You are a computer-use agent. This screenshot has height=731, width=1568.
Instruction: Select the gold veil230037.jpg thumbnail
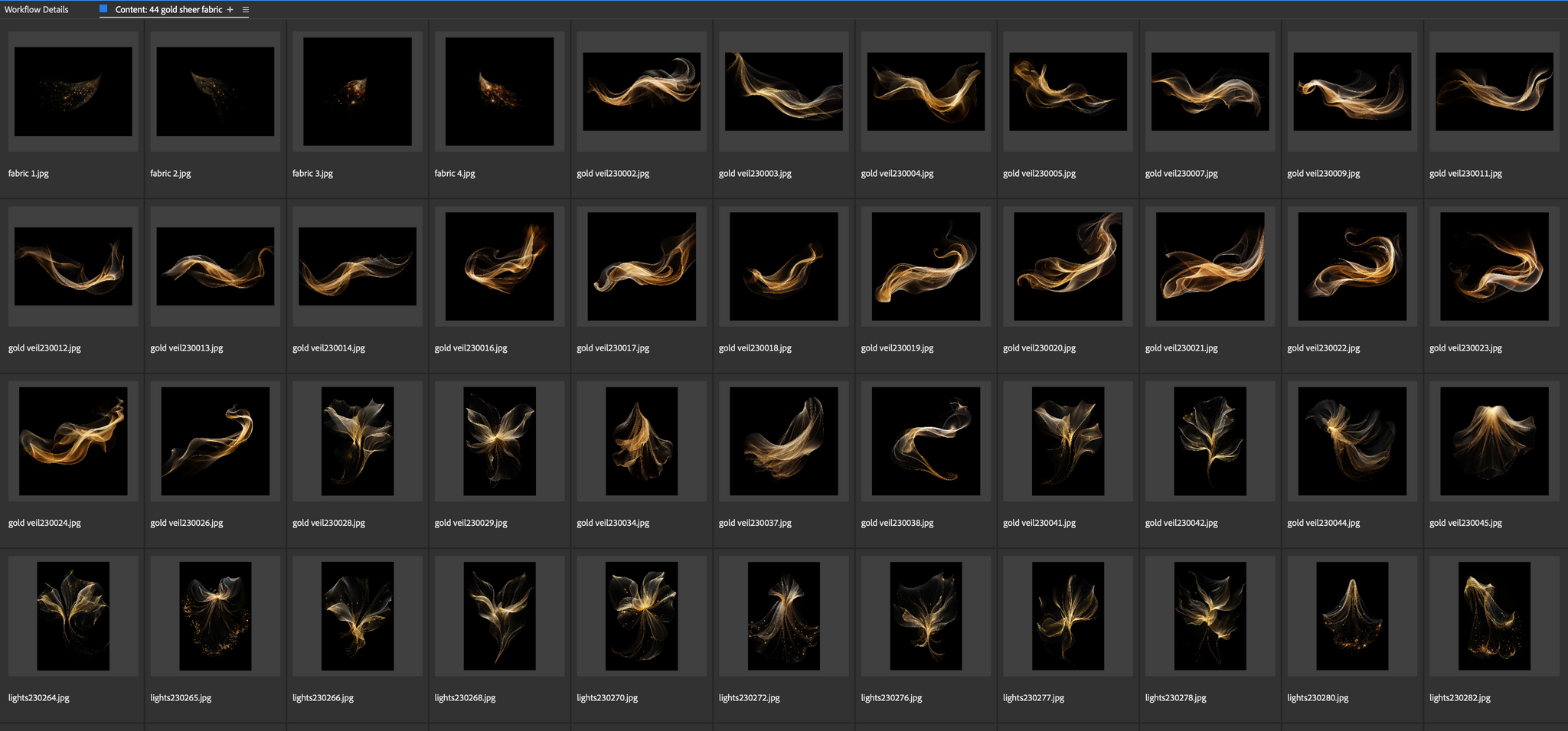coord(784,441)
